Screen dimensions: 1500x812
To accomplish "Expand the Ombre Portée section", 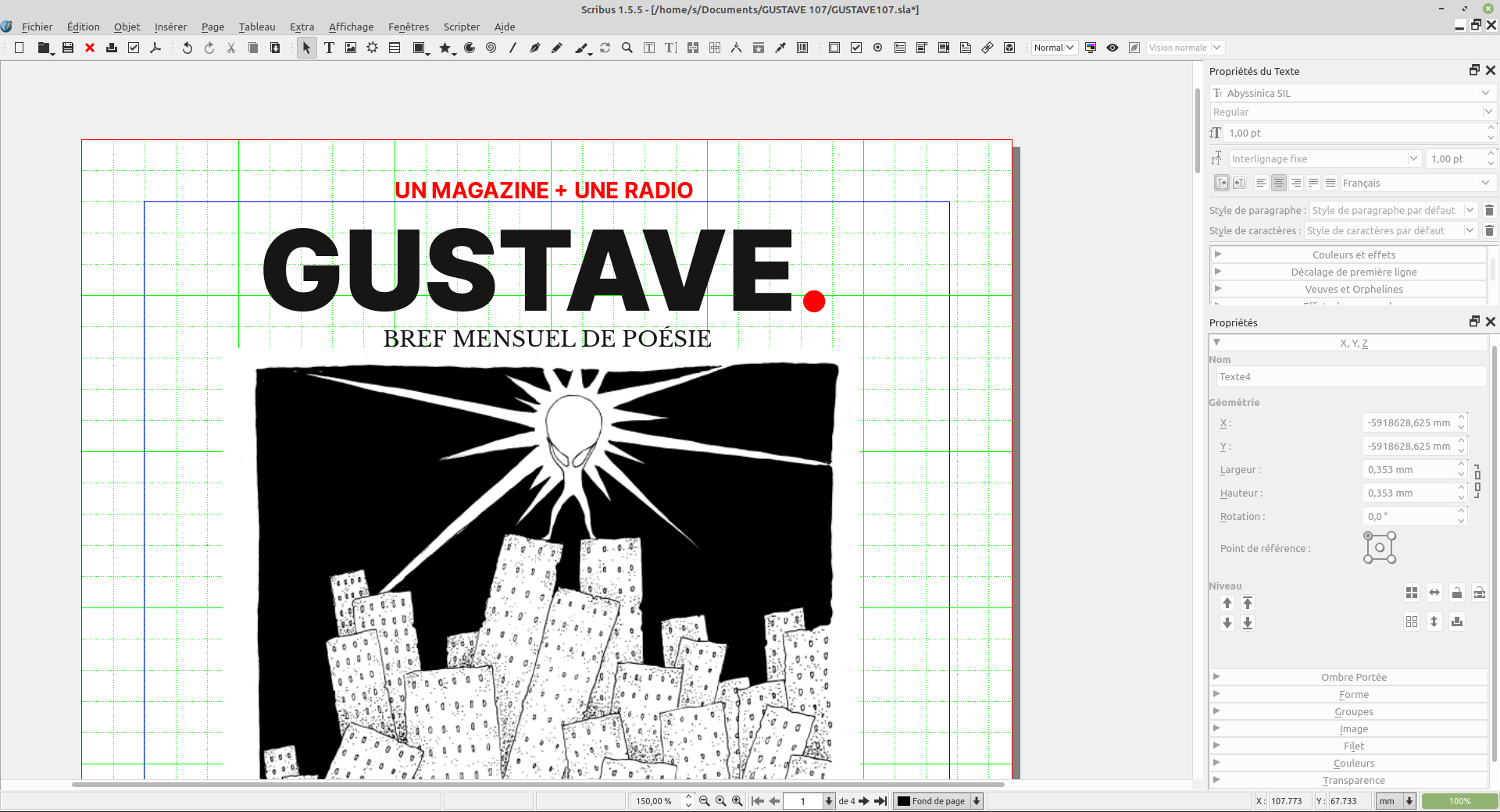I will coord(1353,677).
